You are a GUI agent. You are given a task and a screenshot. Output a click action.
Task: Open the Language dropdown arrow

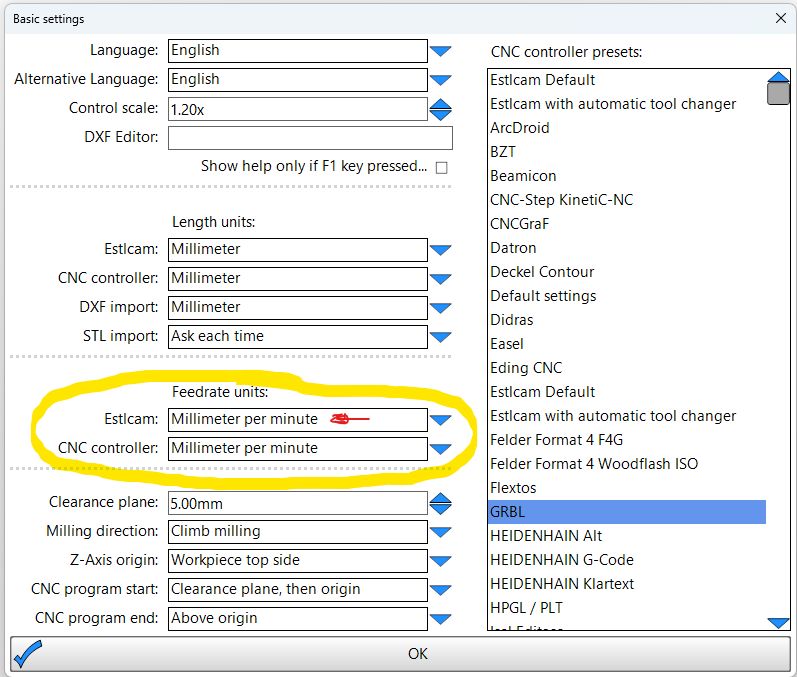pos(441,51)
